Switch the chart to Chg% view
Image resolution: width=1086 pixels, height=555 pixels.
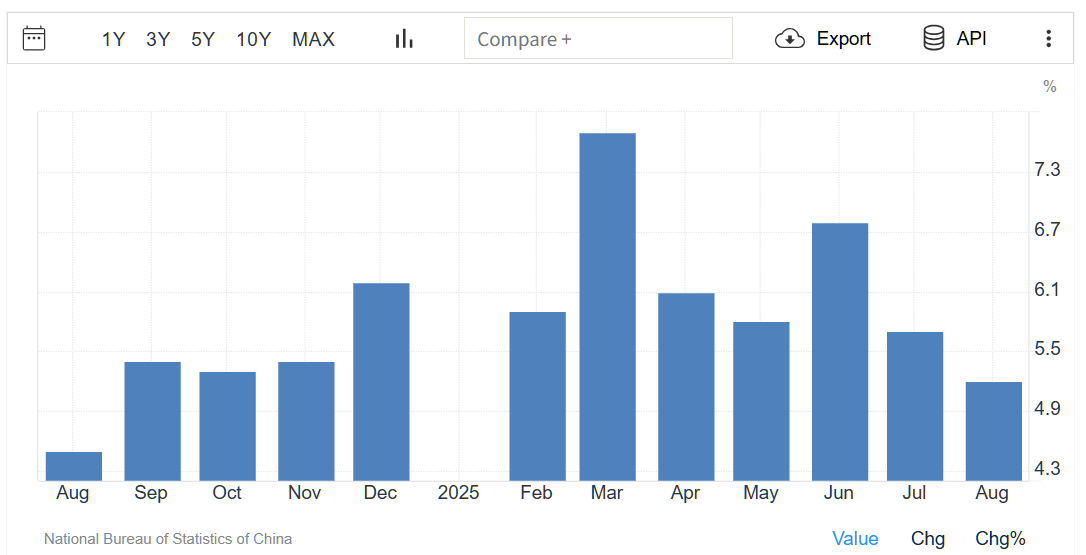pos(1000,538)
